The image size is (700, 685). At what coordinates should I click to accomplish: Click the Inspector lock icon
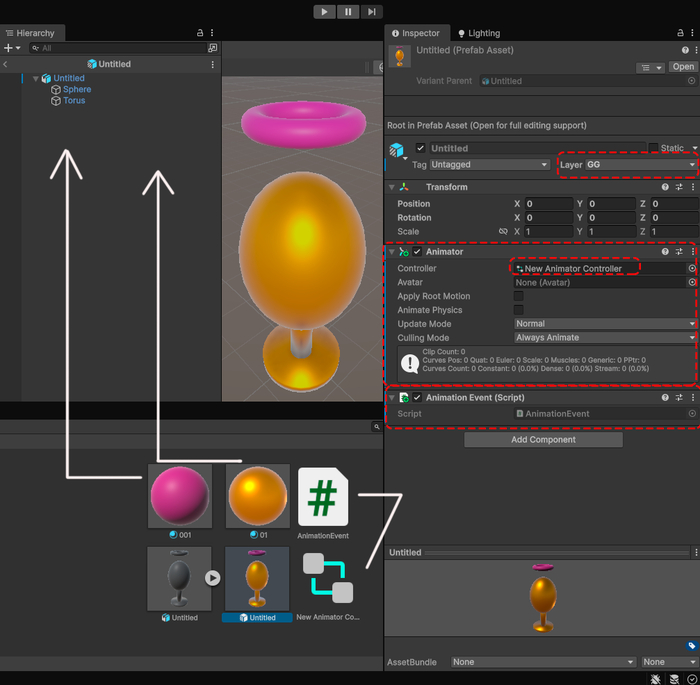tap(677, 33)
